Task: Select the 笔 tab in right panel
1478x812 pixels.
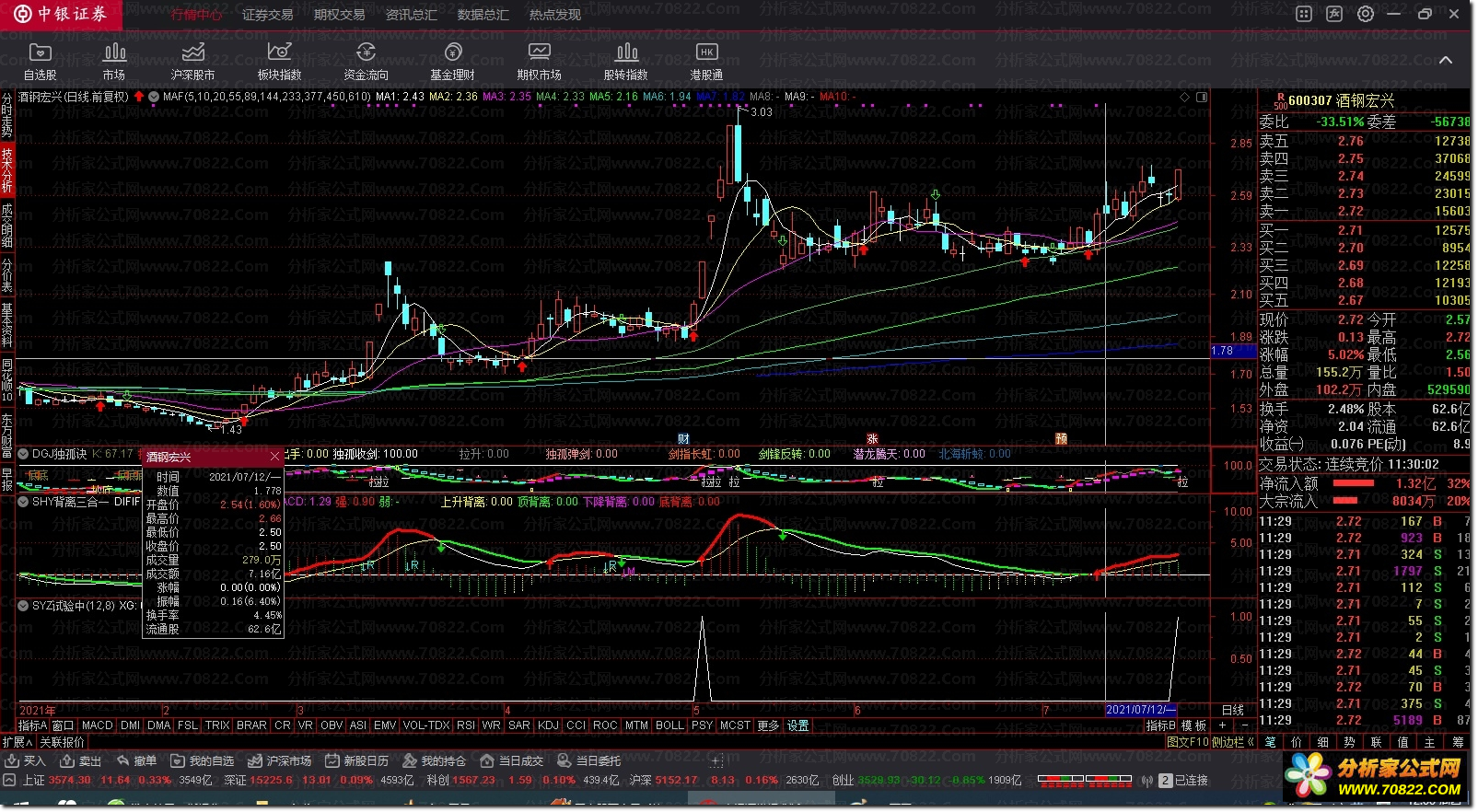Action: point(1270,741)
